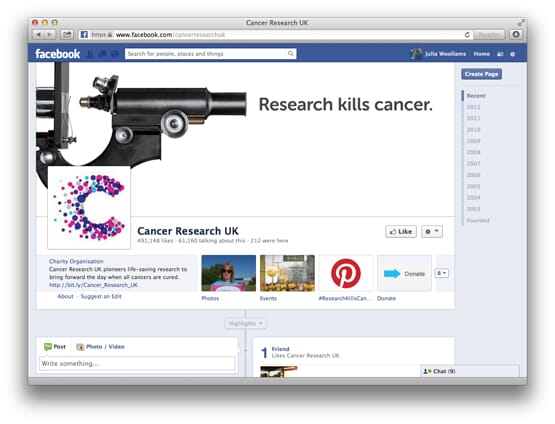Expand the more apps count dropdown

[x=442, y=273]
